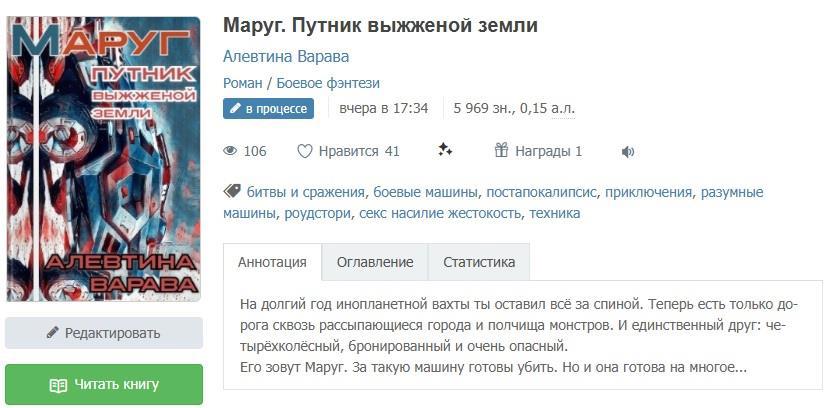Open the Статистика tab
The width and height of the screenshot is (833, 408).
coord(479,262)
